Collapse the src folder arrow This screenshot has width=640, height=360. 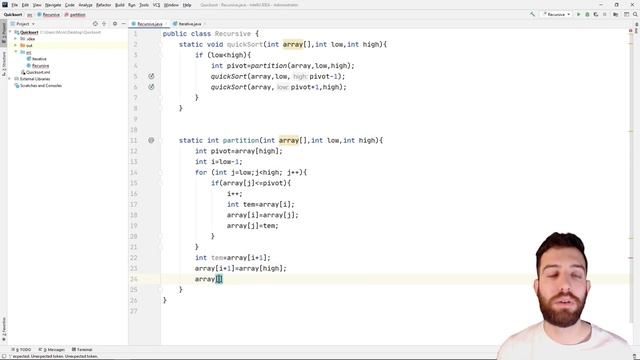pos(16,52)
